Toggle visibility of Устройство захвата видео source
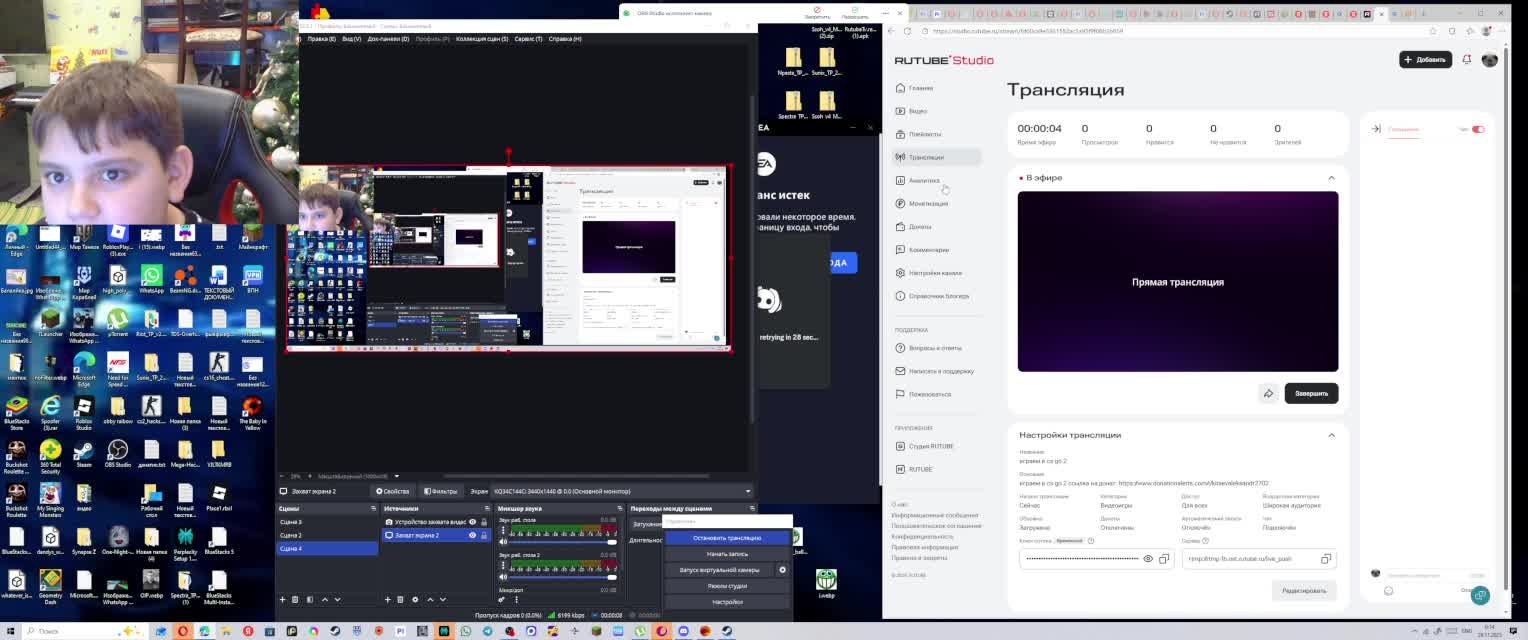 click(x=472, y=522)
